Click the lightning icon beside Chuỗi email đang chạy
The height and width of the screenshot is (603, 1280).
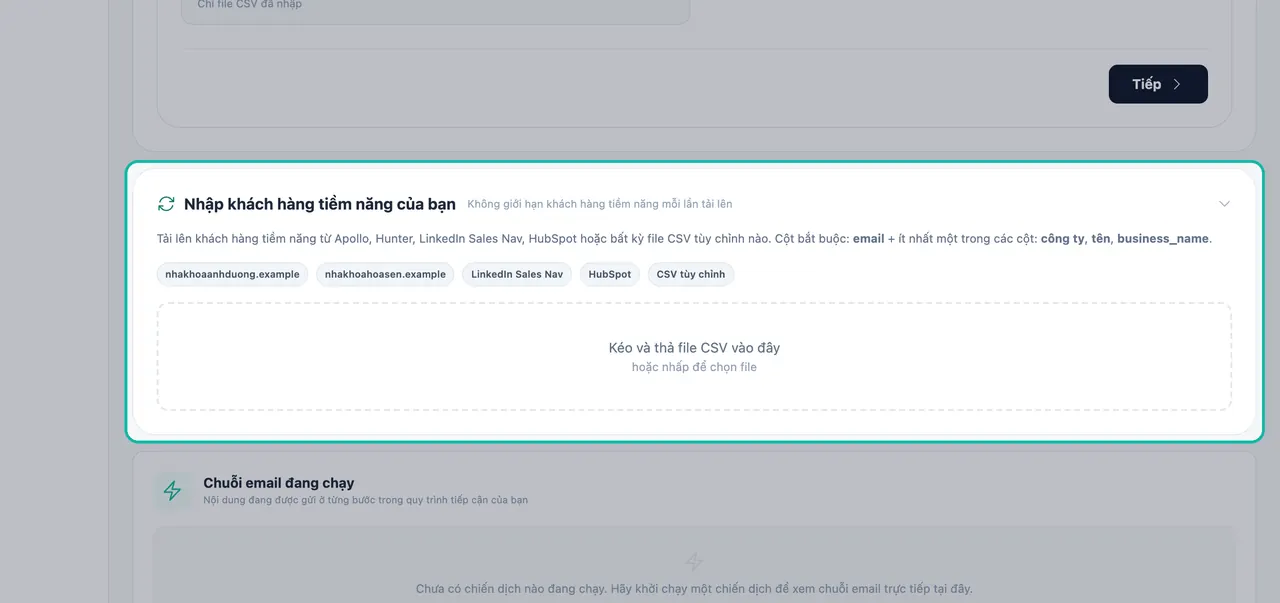pos(172,490)
